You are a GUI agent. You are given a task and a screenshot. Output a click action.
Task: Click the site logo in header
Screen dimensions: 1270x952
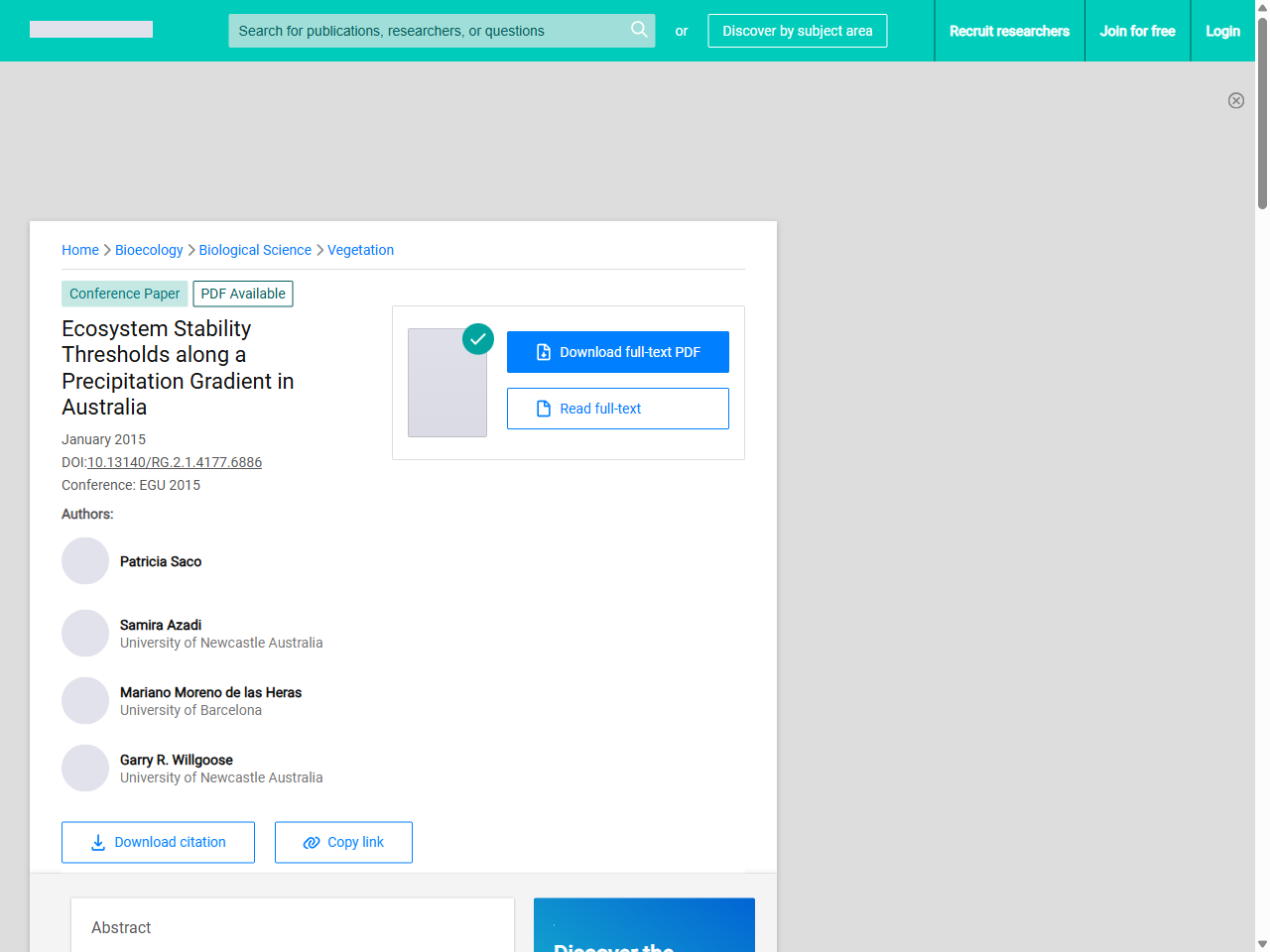point(91,30)
